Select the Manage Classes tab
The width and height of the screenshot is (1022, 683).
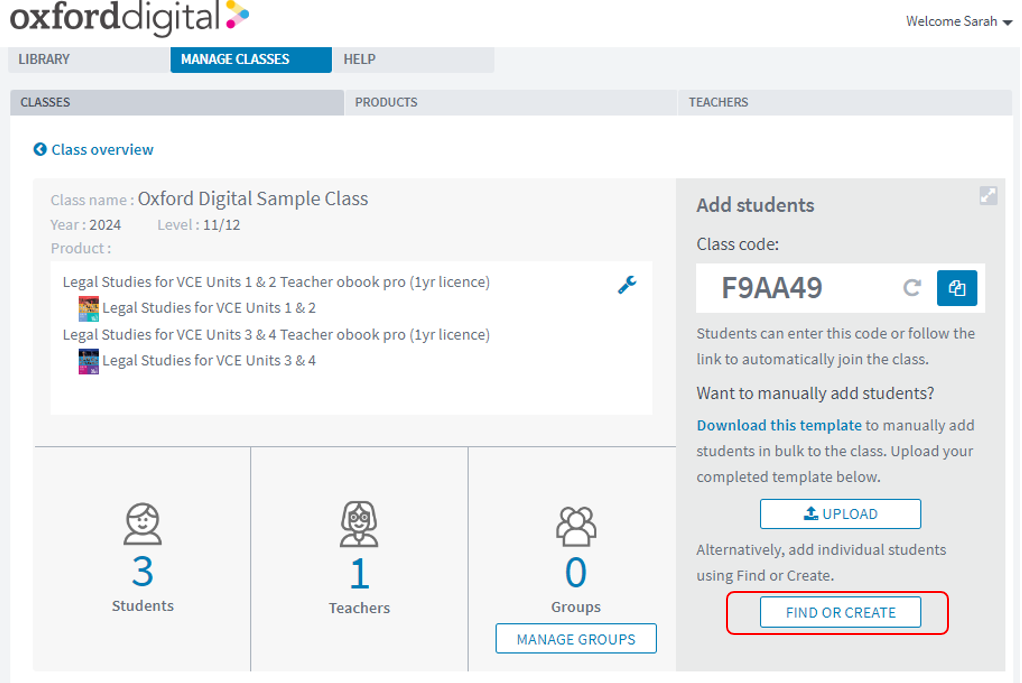(x=251, y=59)
